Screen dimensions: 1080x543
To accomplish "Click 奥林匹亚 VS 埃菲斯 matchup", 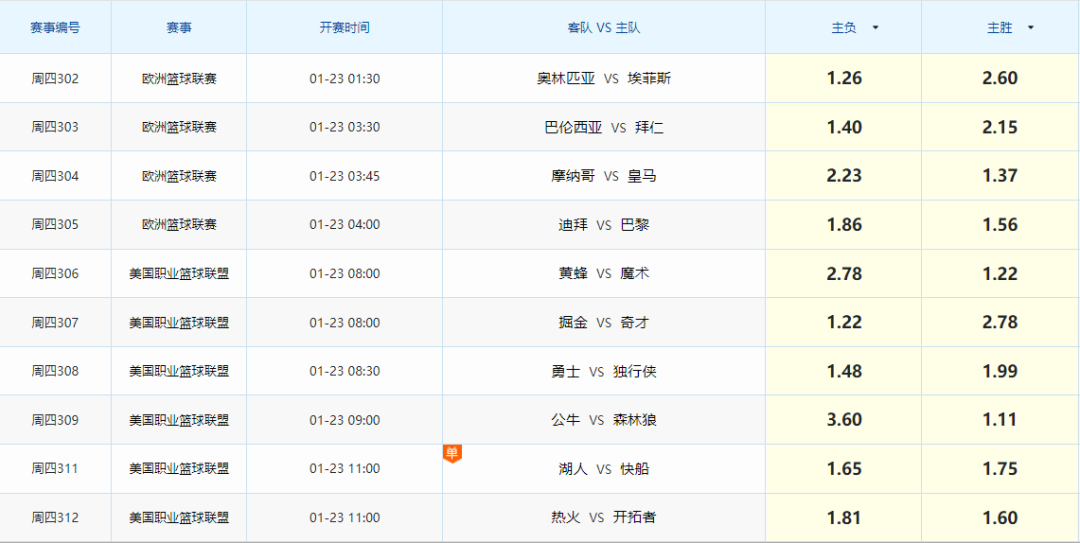I will (604, 79).
